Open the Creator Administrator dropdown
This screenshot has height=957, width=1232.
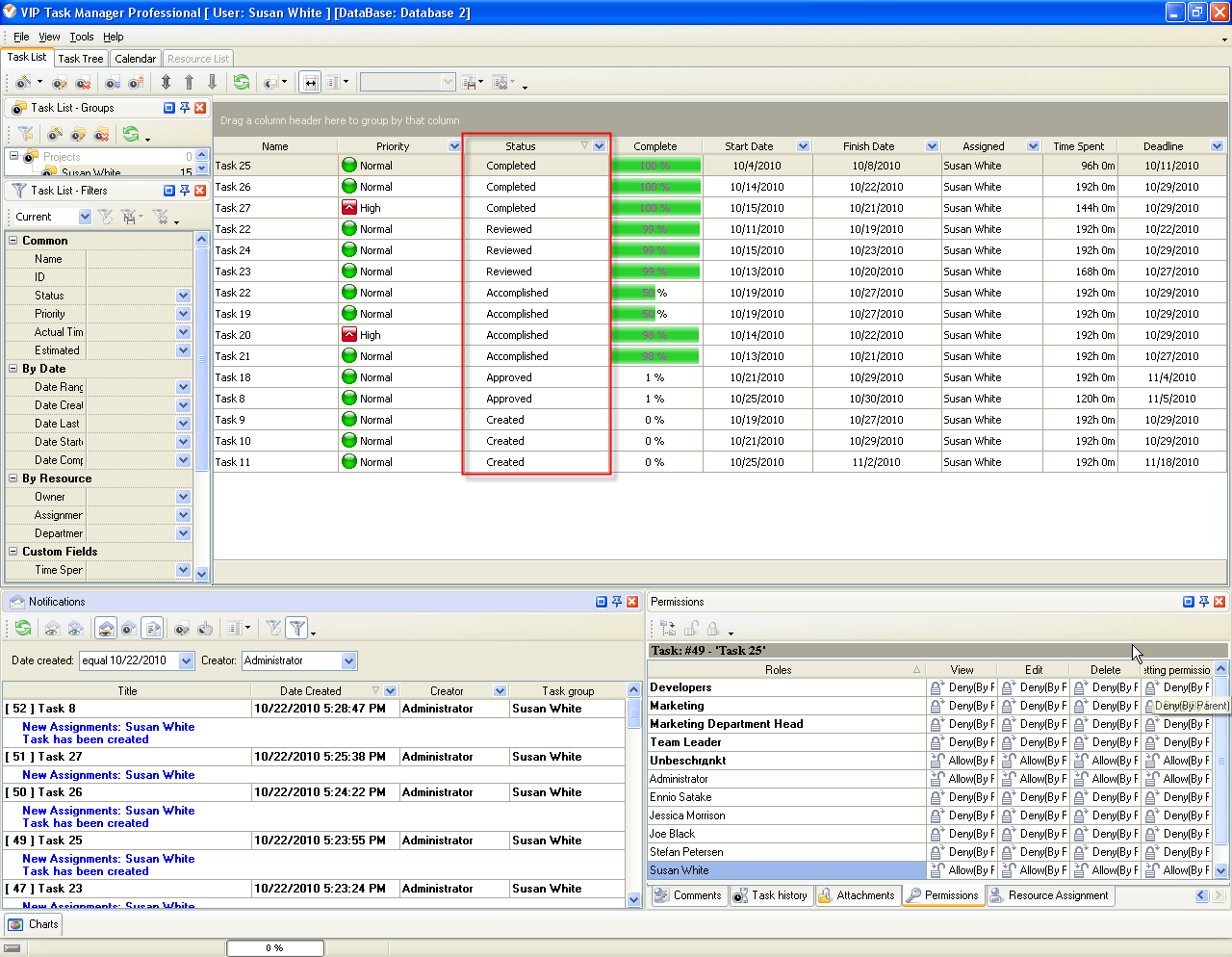(348, 660)
